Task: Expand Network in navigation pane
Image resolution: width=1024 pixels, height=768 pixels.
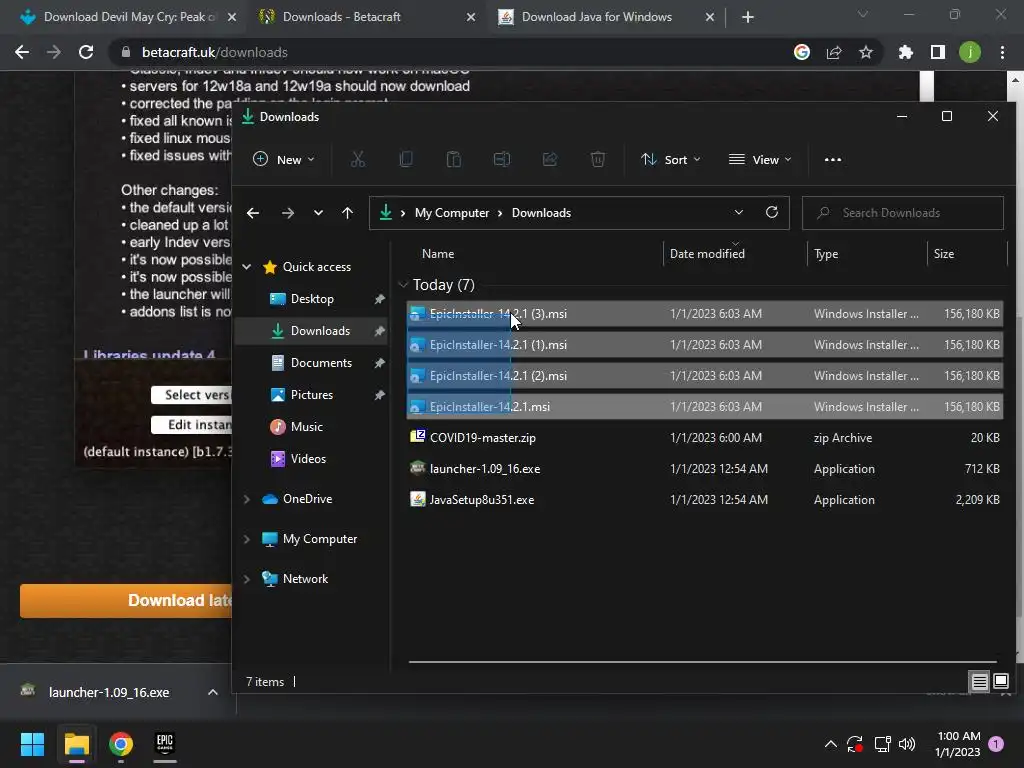Action: point(247,579)
